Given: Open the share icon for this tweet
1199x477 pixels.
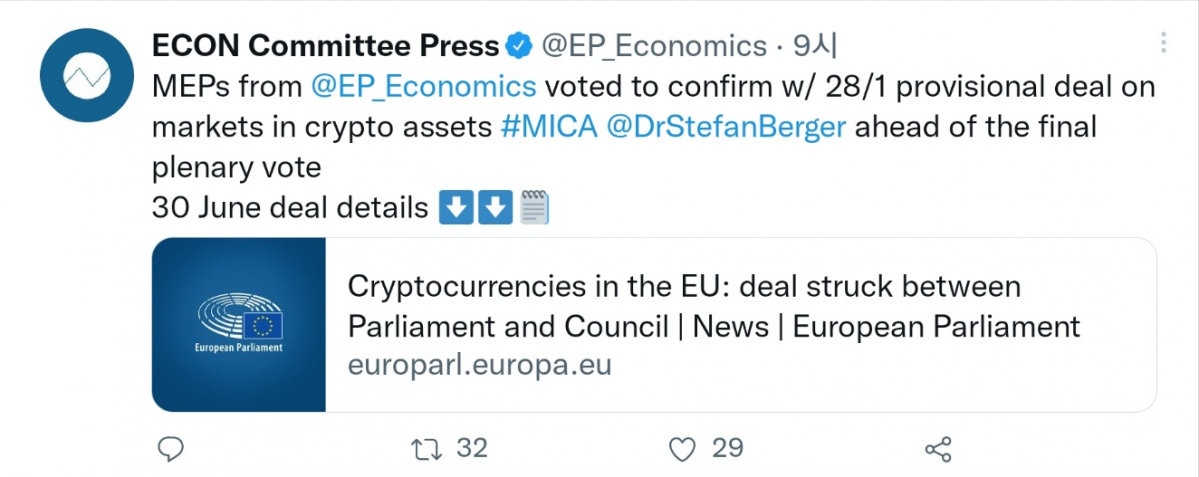Looking at the screenshot, I should (938, 449).
